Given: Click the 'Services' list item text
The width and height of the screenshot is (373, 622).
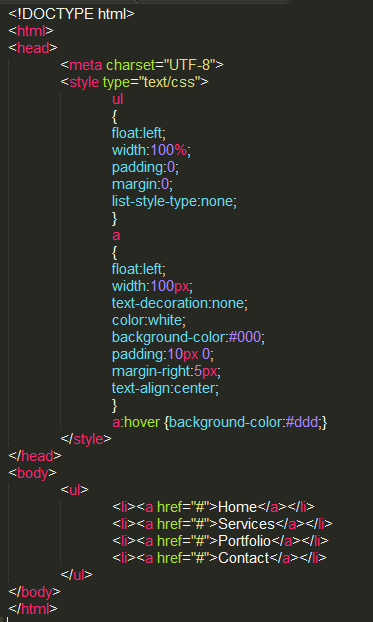Looking at the screenshot, I should (x=246, y=524).
